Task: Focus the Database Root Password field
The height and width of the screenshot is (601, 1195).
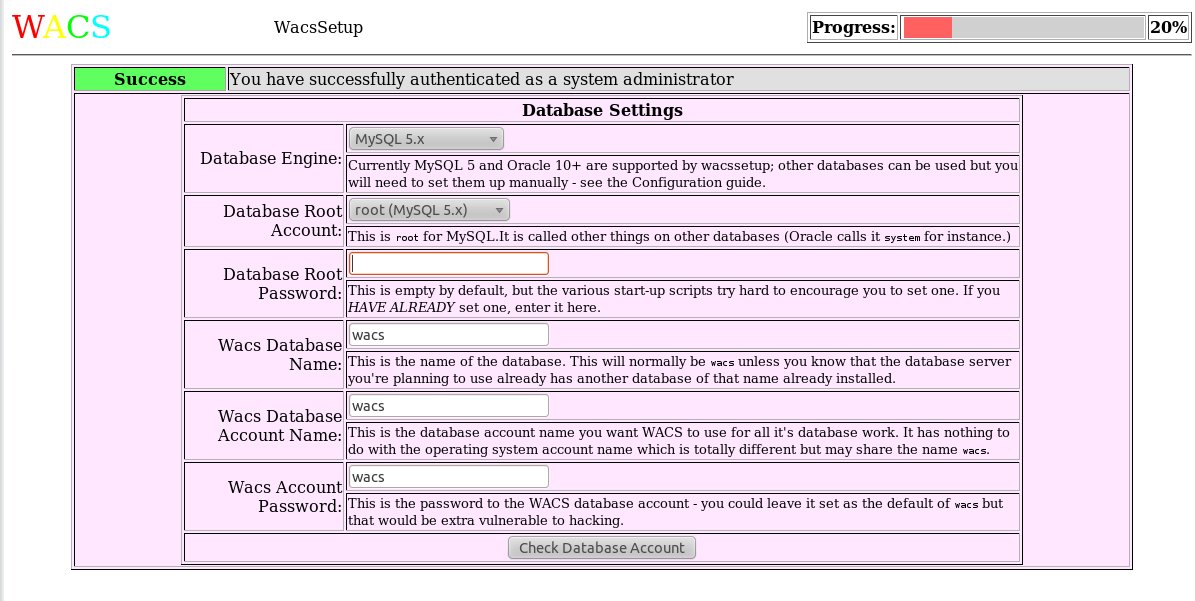Action: pos(449,264)
